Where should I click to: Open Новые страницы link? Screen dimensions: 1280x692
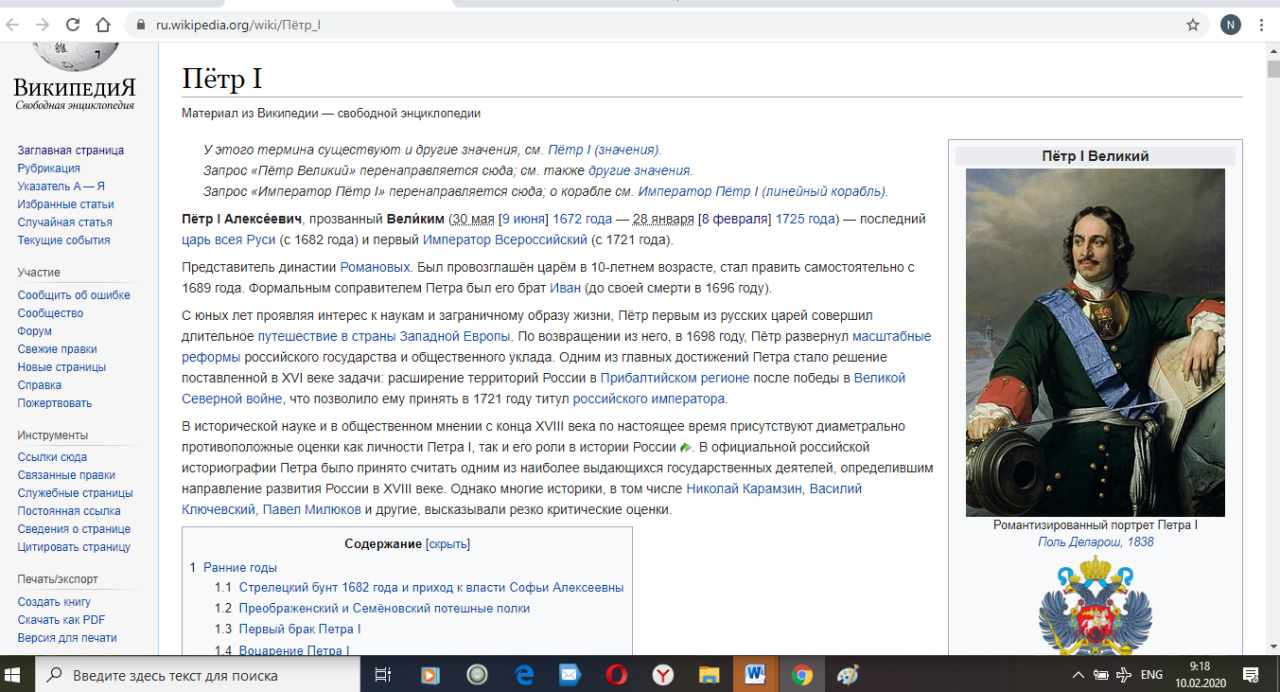(62, 367)
